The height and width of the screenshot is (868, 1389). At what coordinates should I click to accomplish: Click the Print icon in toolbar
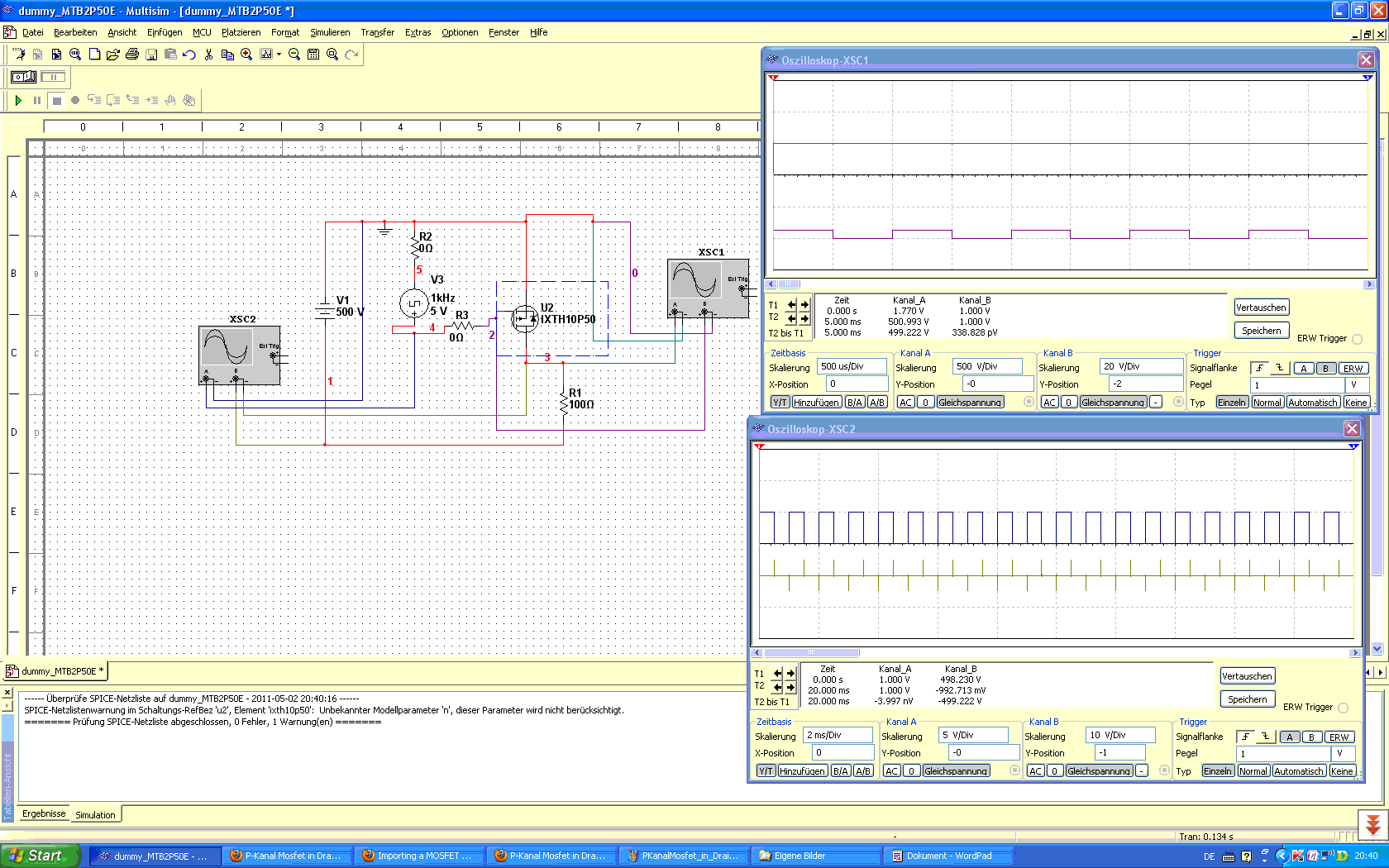click(x=131, y=55)
